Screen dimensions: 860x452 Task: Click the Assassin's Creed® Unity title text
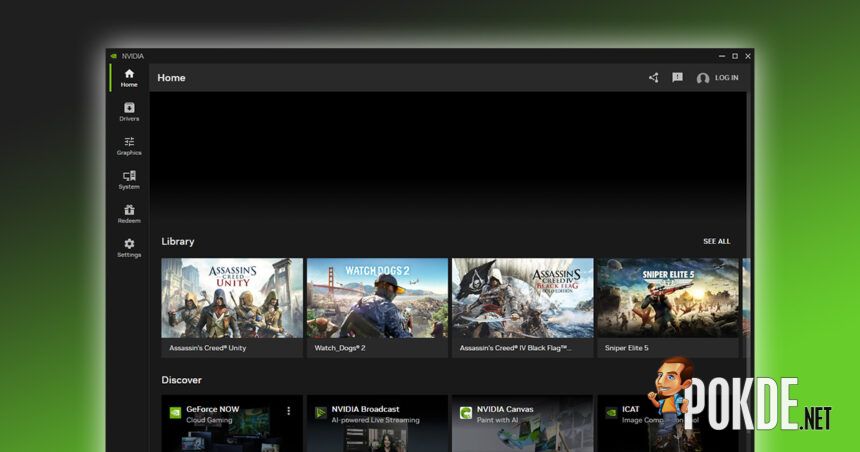[207, 348]
